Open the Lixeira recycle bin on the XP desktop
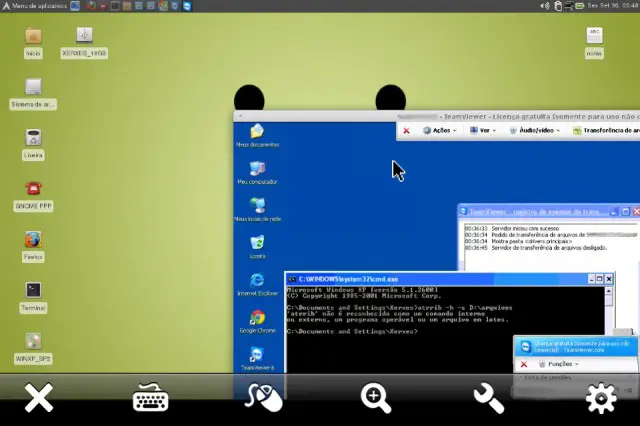Viewport: 640px width, 426px height. tap(257, 247)
